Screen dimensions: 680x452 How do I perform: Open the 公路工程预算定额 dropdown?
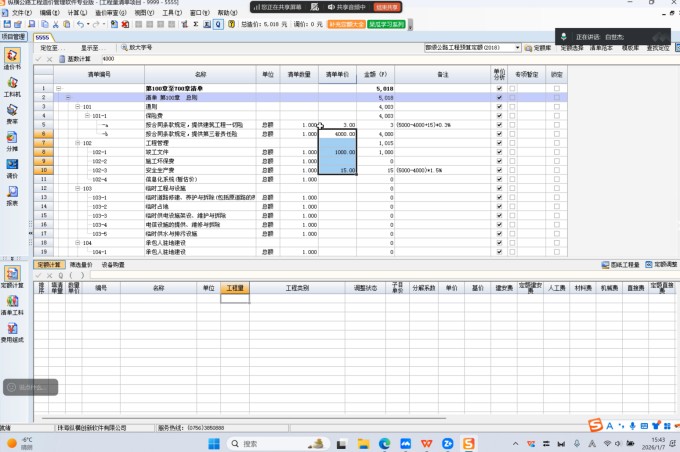518,47
